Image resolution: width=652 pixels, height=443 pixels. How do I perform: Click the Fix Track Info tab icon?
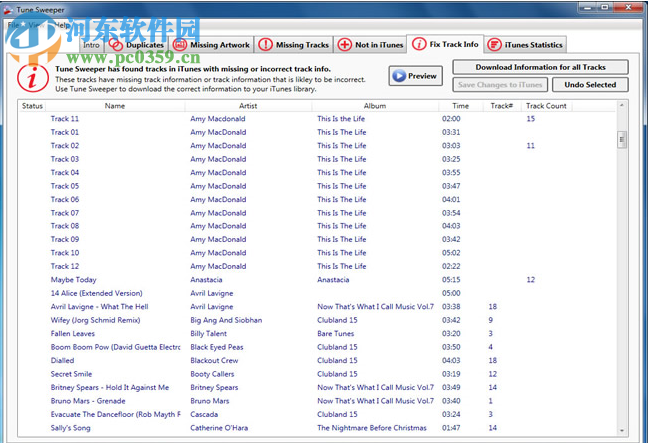(x=419, y=44)
